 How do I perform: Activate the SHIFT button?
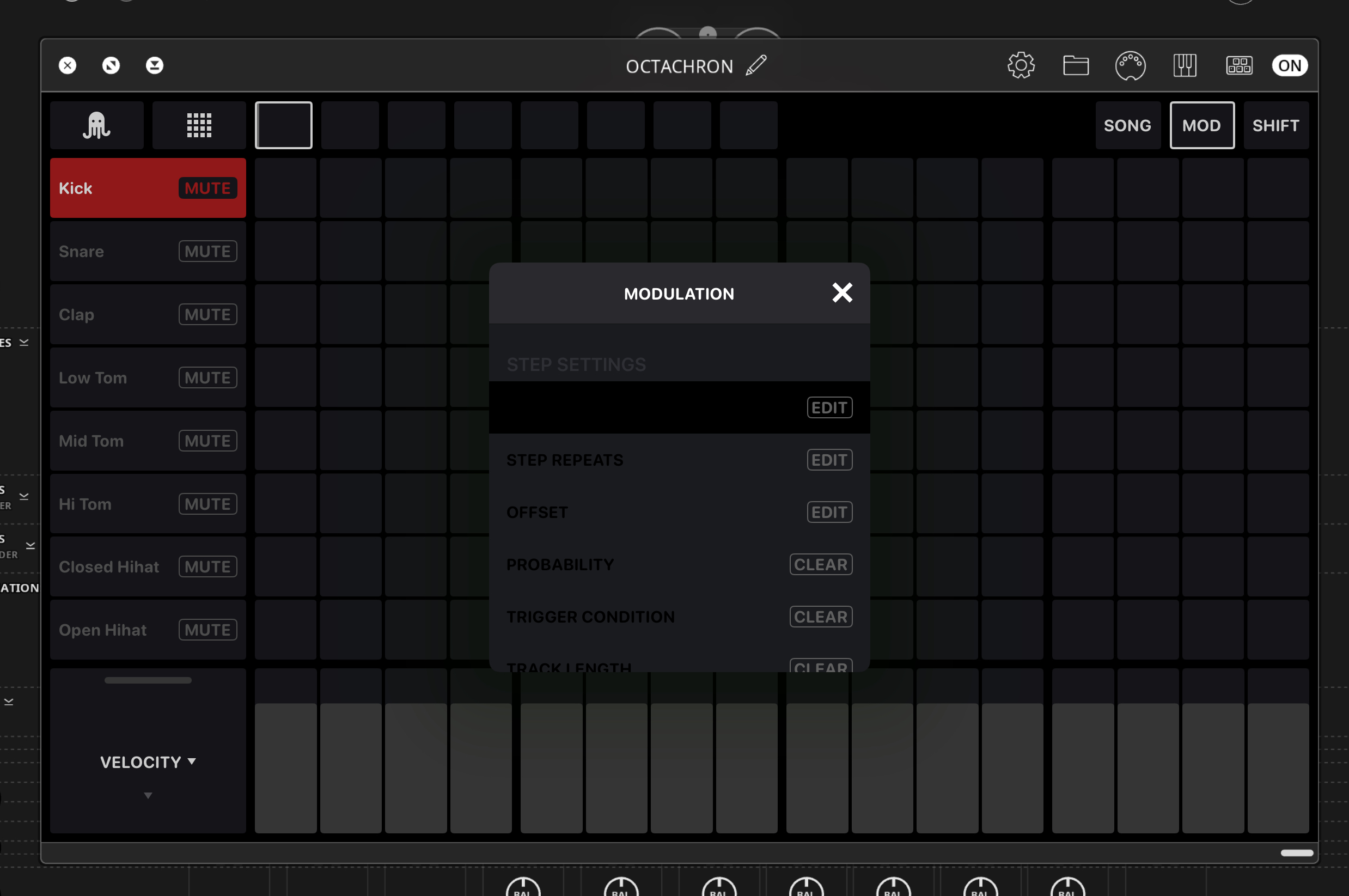[x=1276, y=125]
